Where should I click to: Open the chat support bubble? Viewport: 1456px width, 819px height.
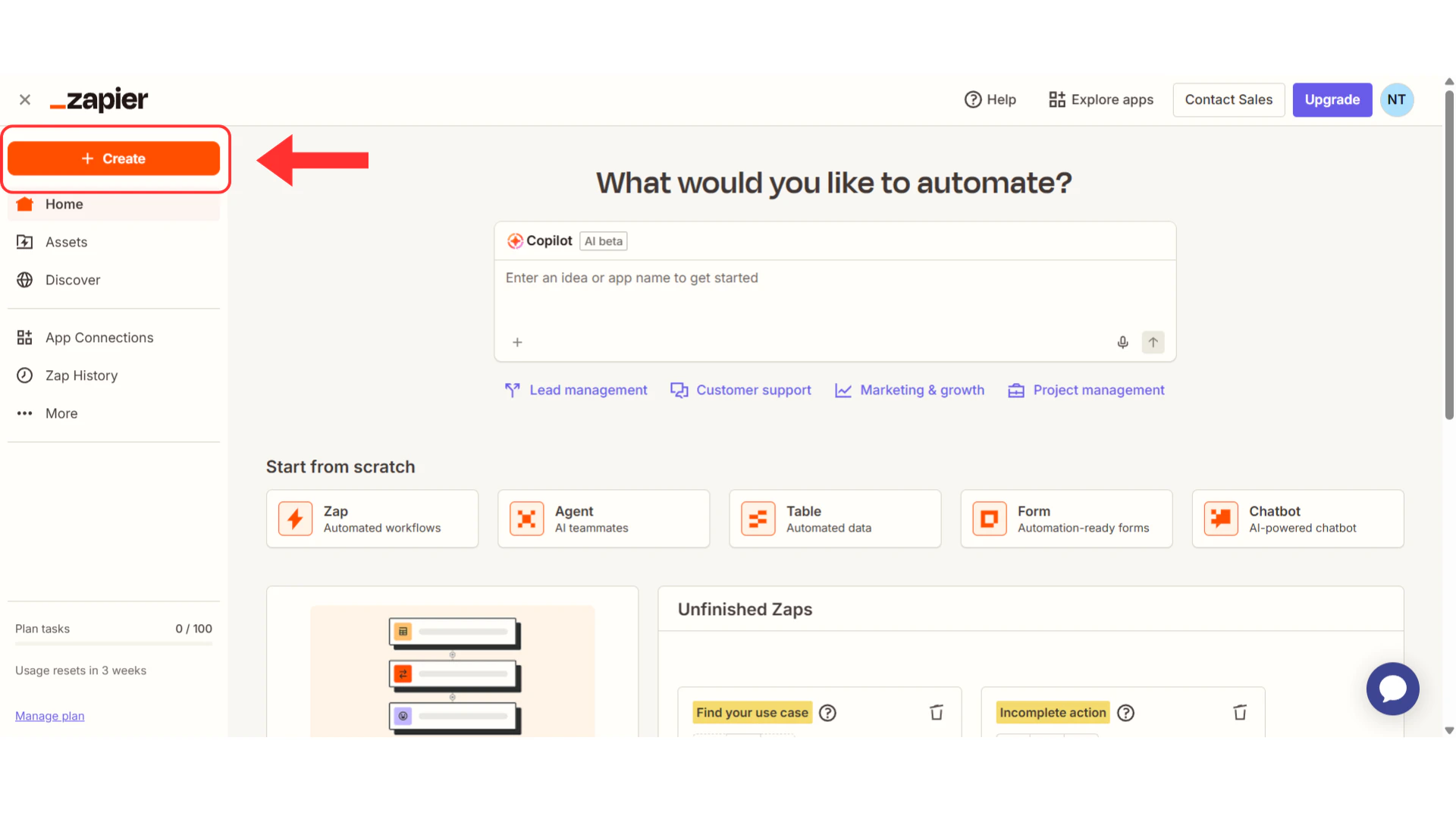click(1392, 689)
